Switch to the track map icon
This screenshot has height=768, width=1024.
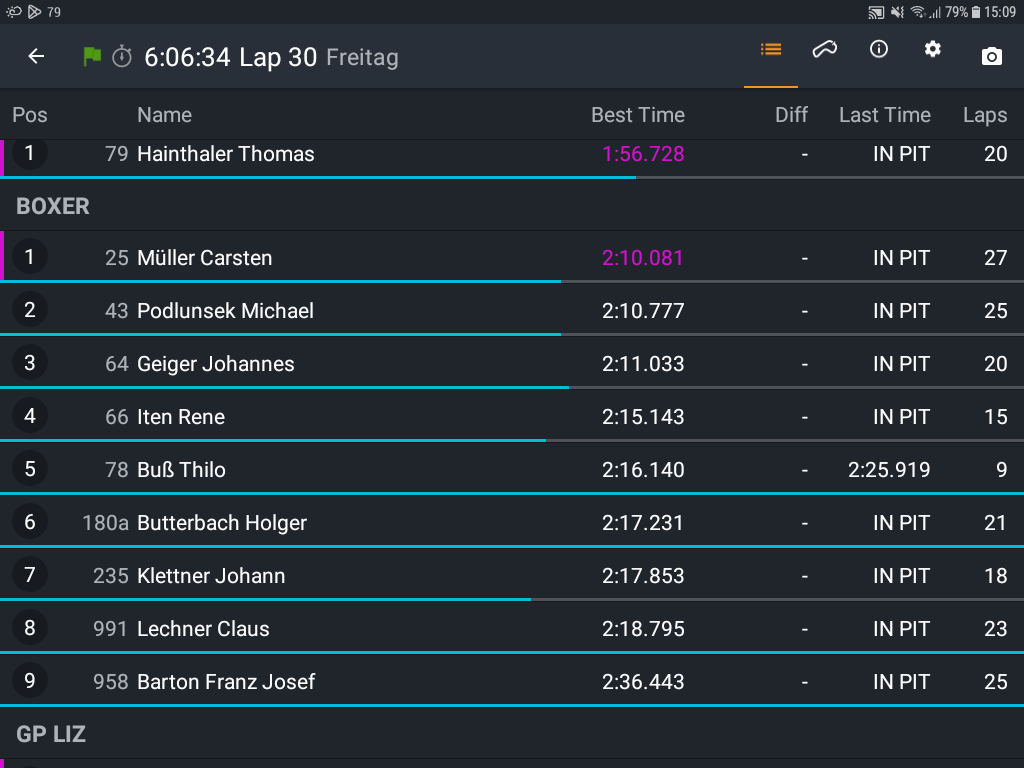[x=825, y=50]
